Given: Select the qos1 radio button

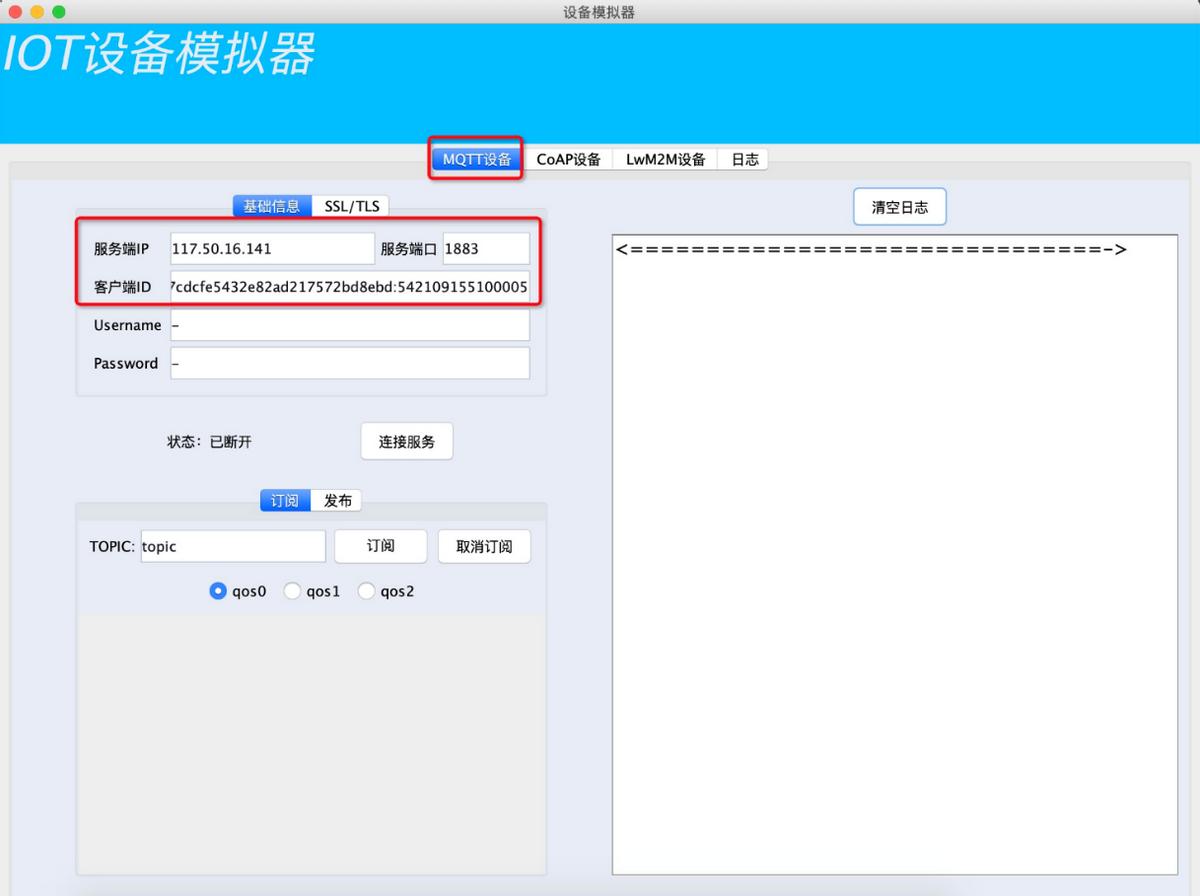Looking at the screenshot, I should [x=312, y=591].
